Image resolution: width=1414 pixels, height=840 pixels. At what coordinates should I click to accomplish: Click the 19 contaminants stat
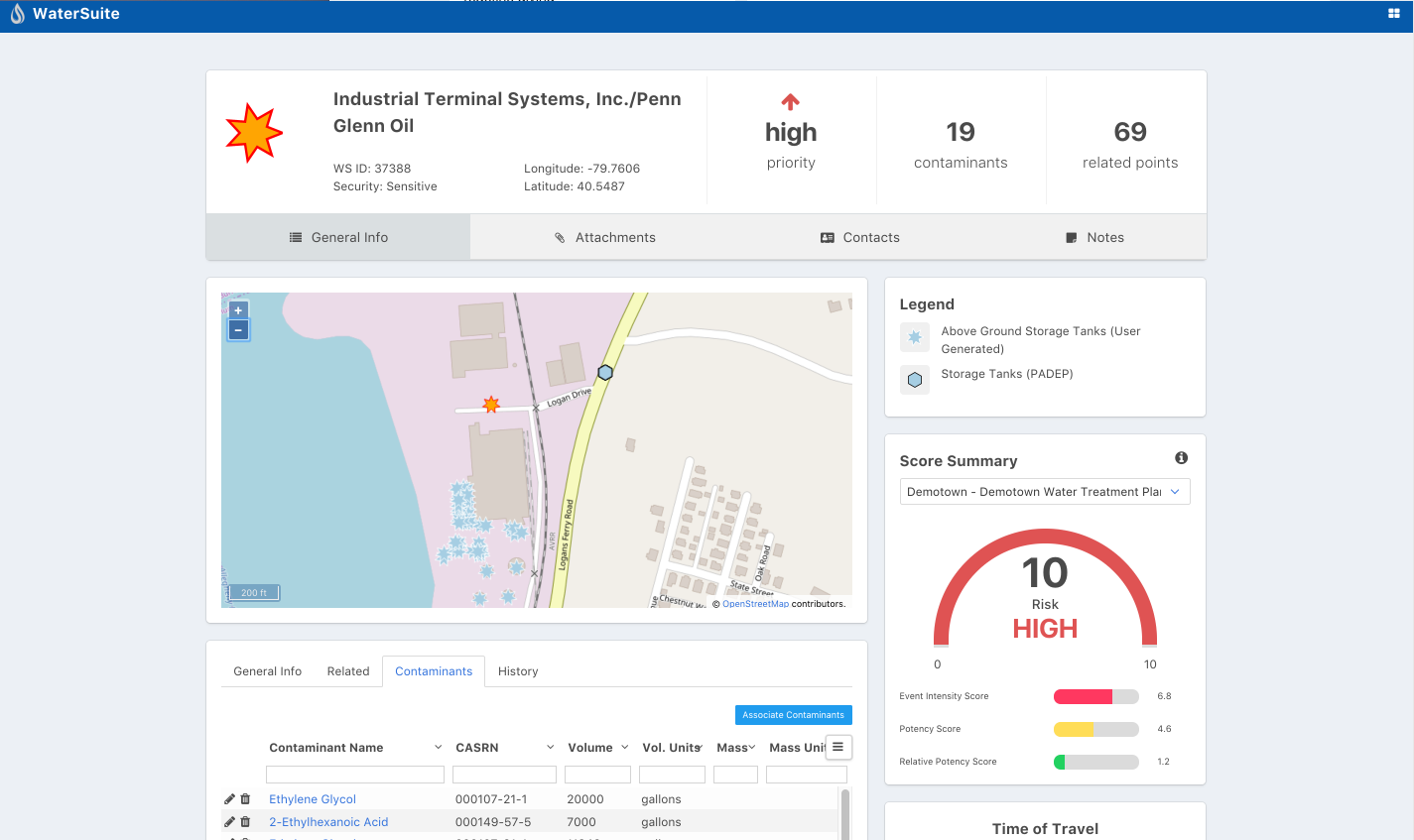(x=961, y=144)
